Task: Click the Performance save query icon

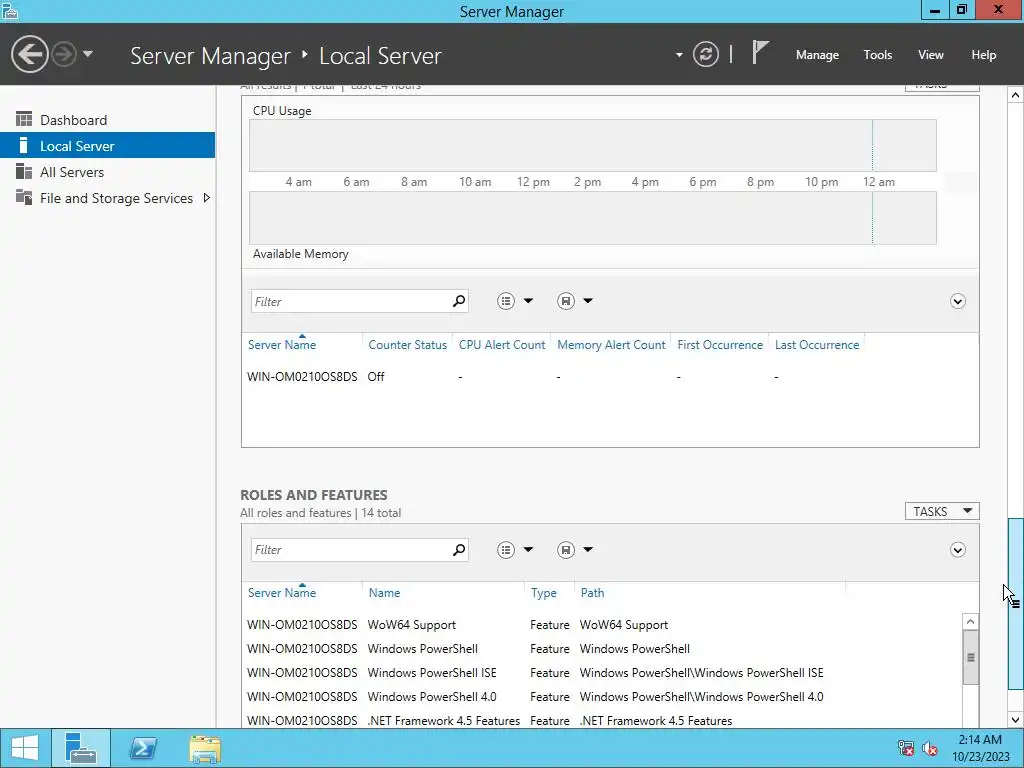Action: point(566,301)
